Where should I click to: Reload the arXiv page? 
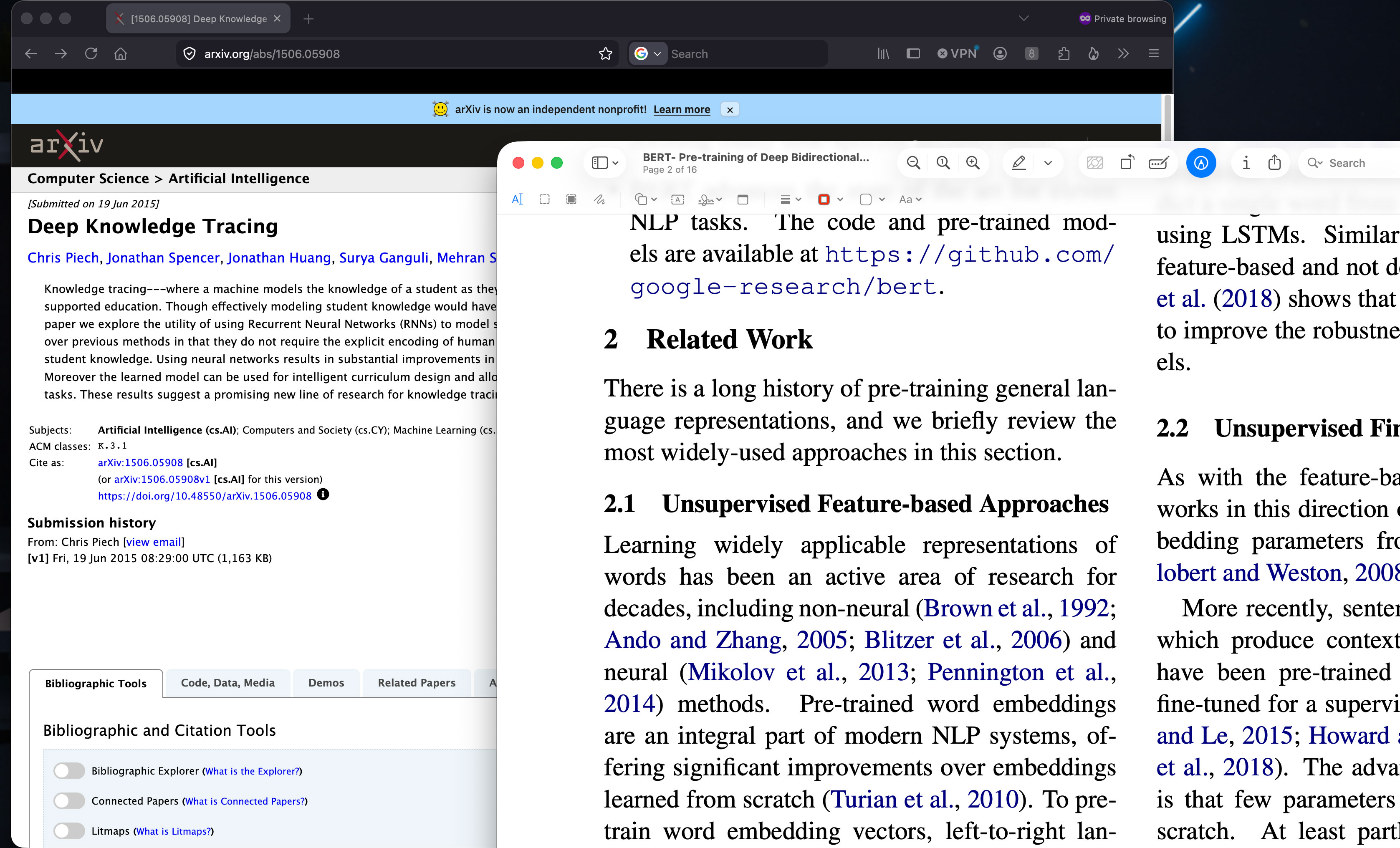pos(91,53)
